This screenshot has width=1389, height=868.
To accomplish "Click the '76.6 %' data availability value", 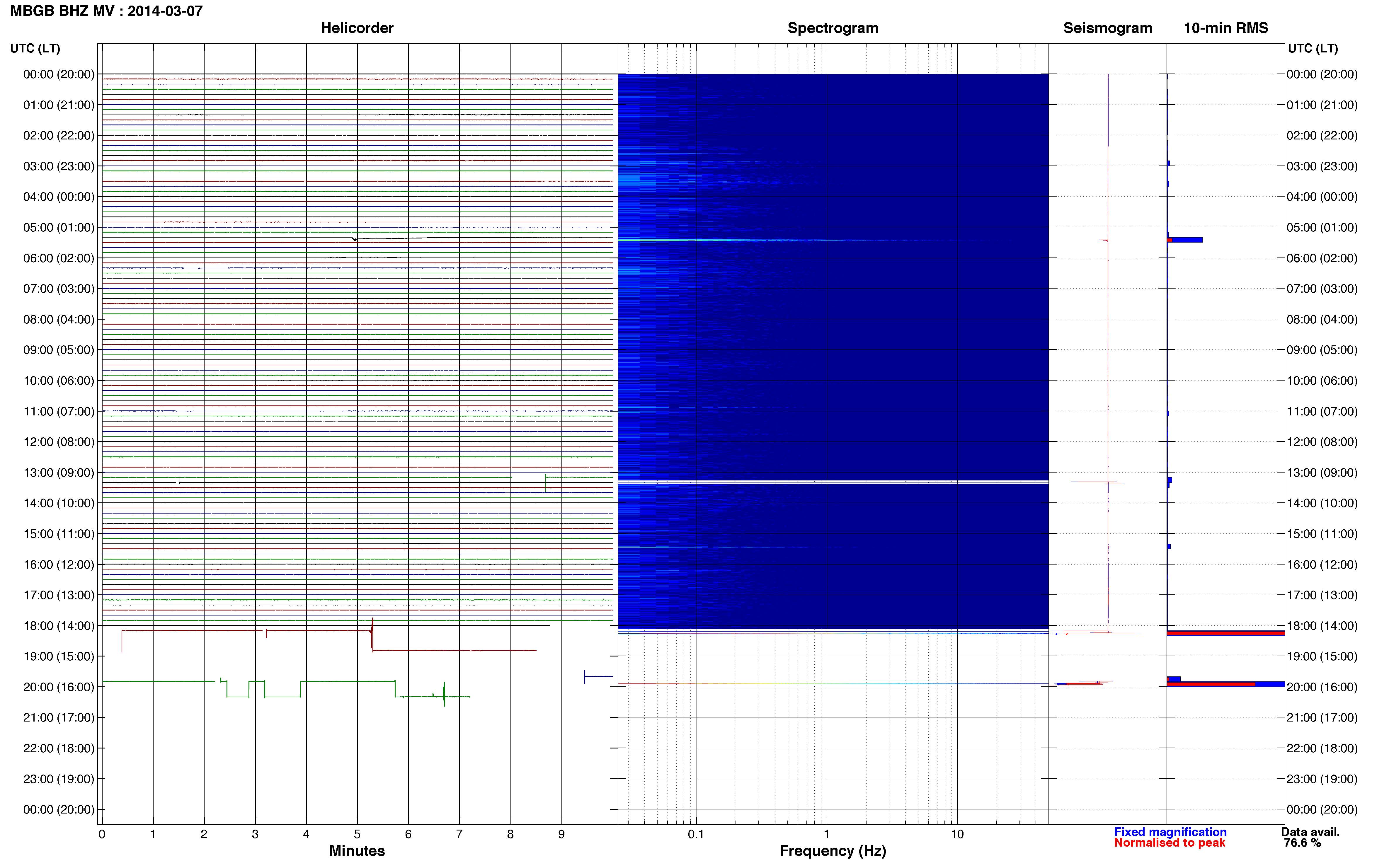I will pos(1302,843).
